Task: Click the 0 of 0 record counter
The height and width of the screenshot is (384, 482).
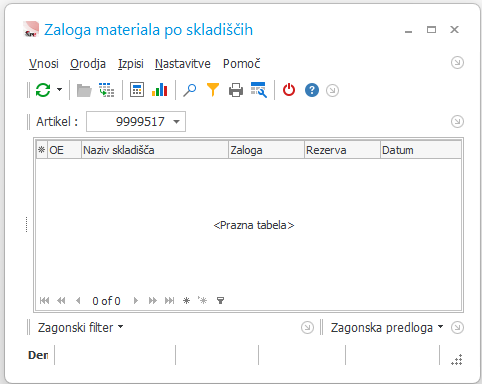Action: [x=106, y=301]
